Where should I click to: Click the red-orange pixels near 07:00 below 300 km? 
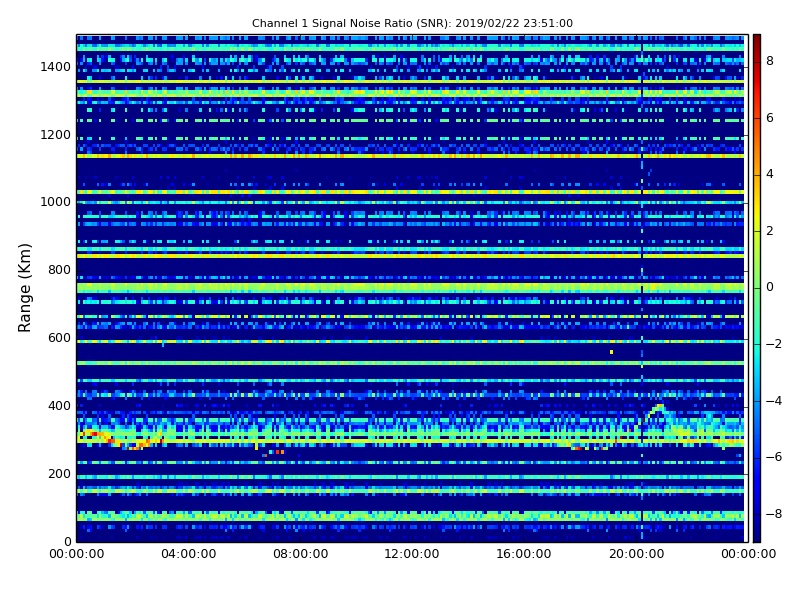(x=279, y=452)
